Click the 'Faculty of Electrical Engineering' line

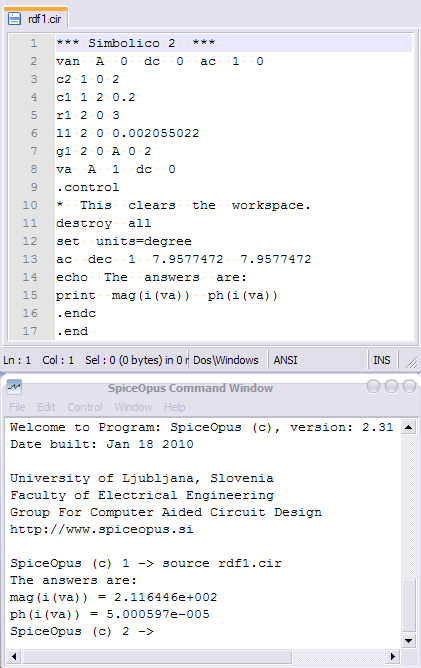pos(141,495)
